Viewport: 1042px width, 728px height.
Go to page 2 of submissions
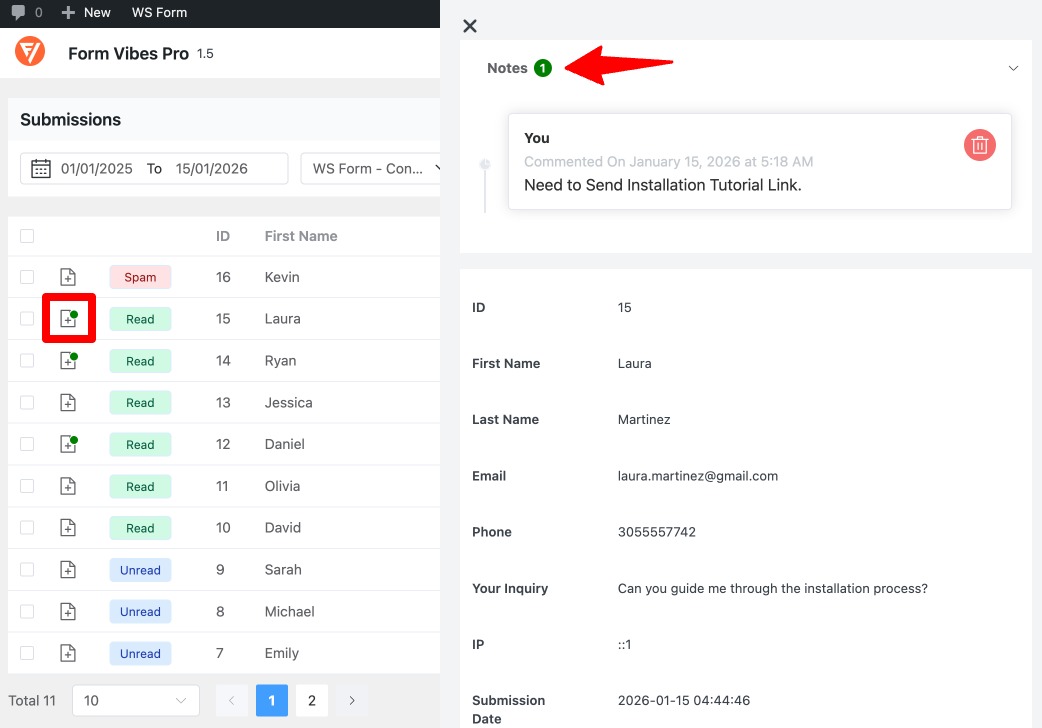pyautogui.click(x=311, y=700)
